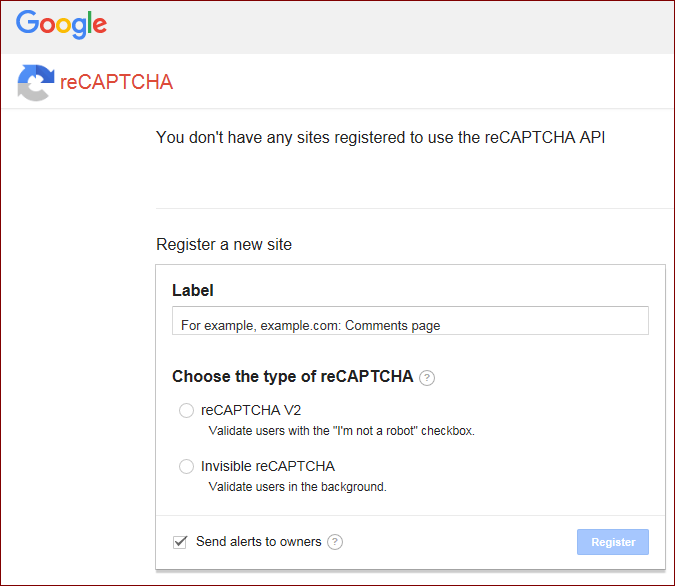Open help icon next to Send alerts

(335, 542)
